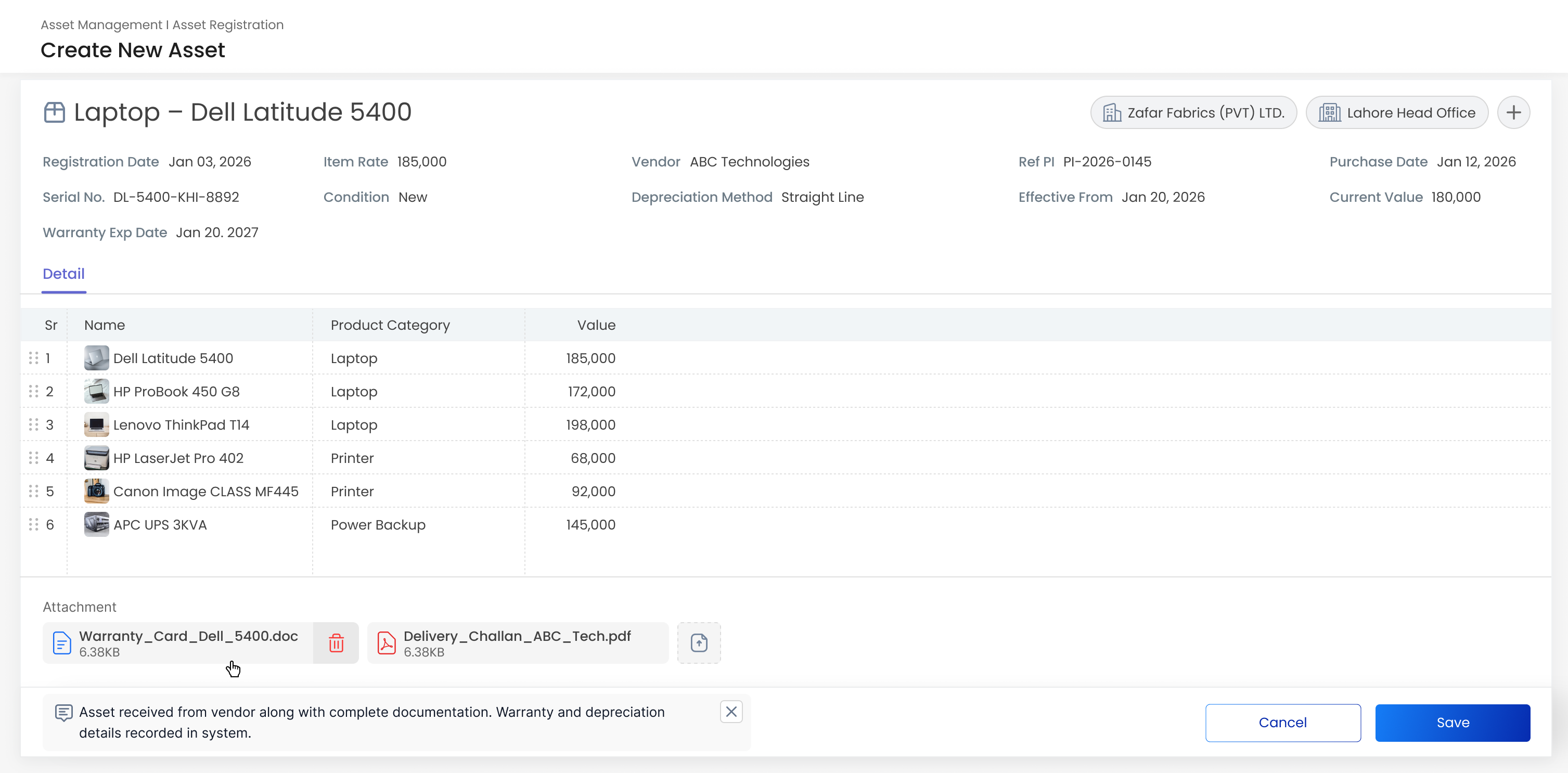1568x773 pixels.
Task: Open the Canon Image CLASS MF445 thumbnail
Action: click(96, 491)
